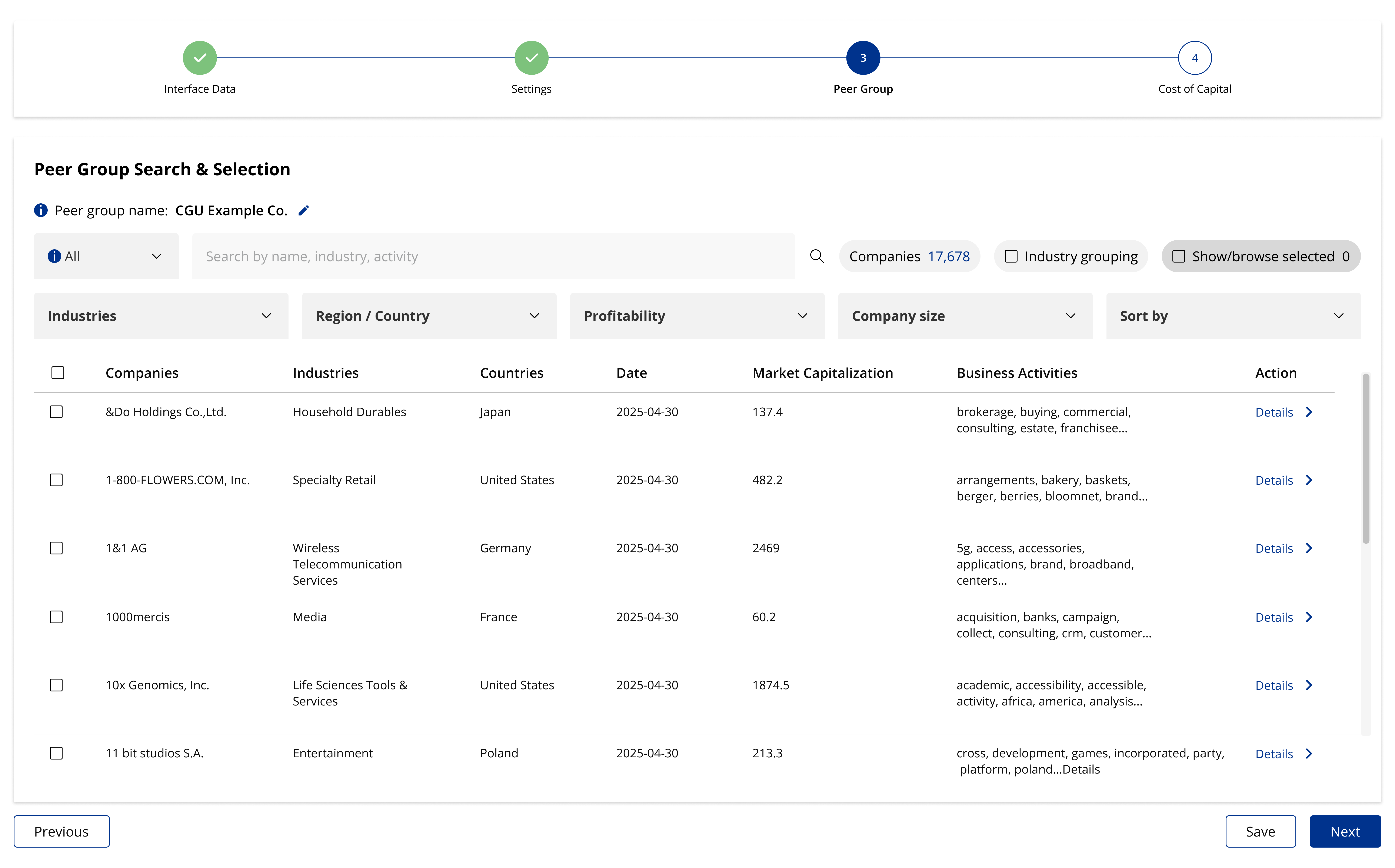Click info icon beside Peer group name
Image resolution: width=1395 pixels, height=868 pixels.
[41, 211]
